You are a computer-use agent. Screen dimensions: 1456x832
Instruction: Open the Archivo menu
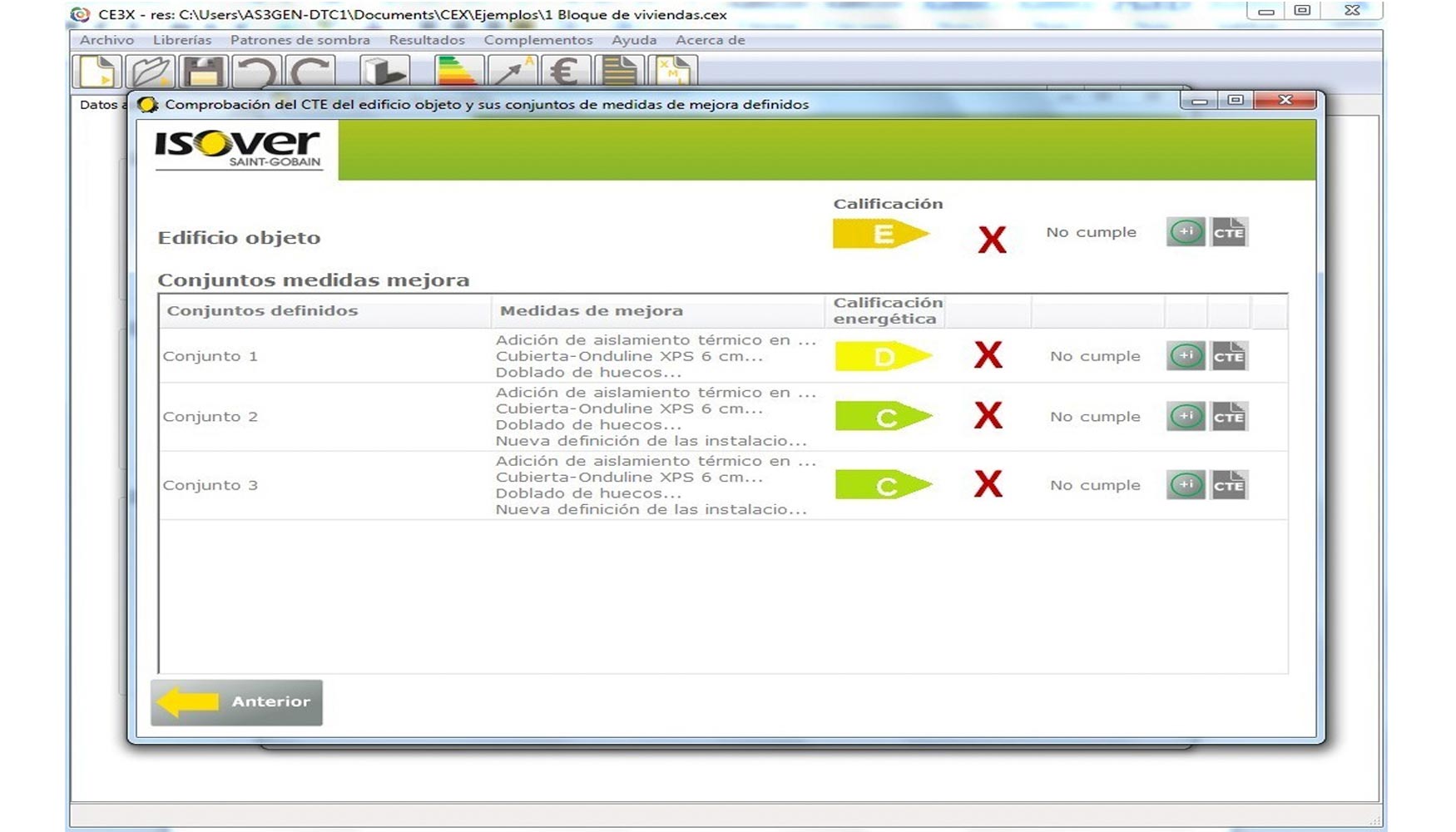pos(106,40)
